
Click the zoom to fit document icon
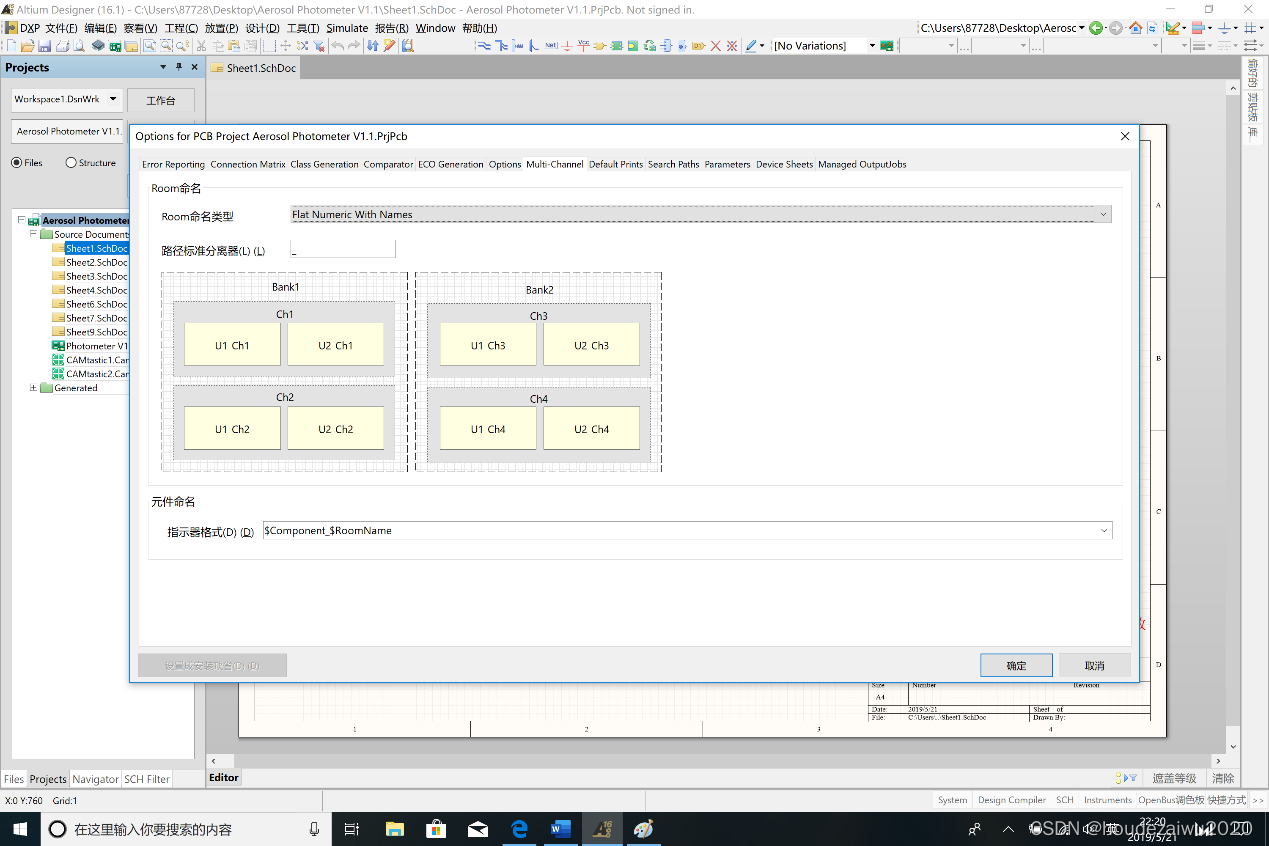[x=149, y=46]
